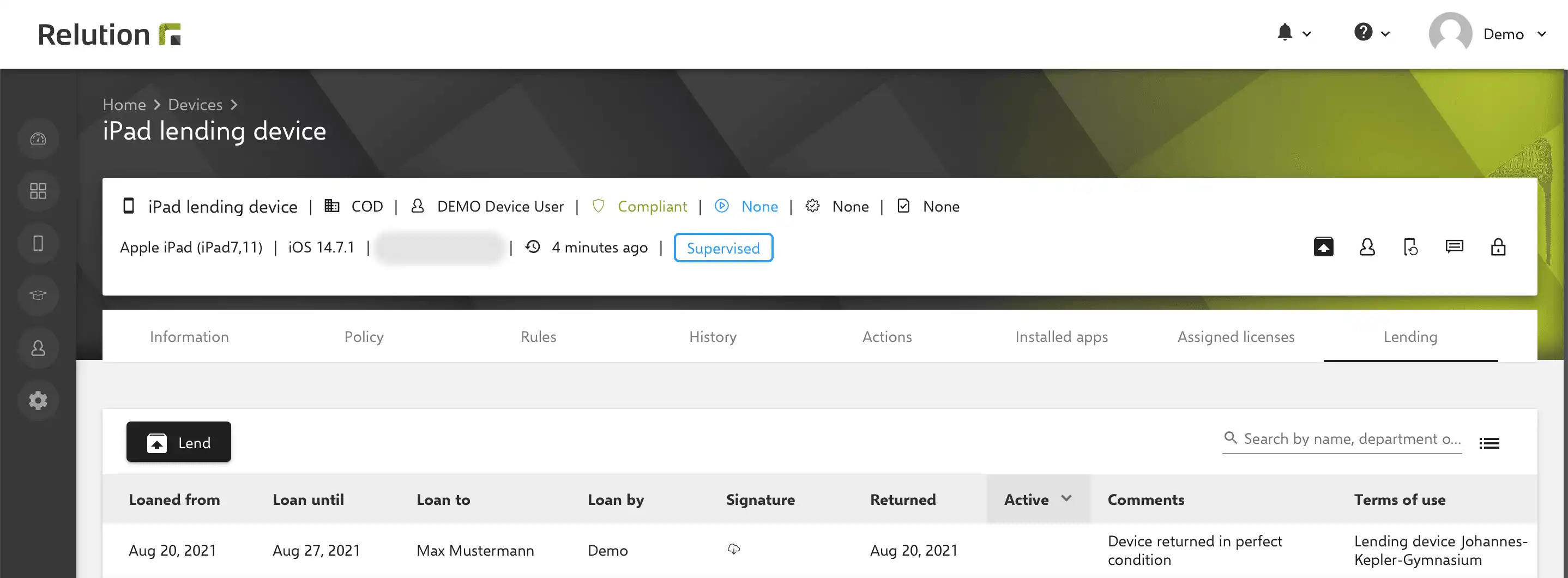Open the settings gear sidebar icon

click(38, 400)
